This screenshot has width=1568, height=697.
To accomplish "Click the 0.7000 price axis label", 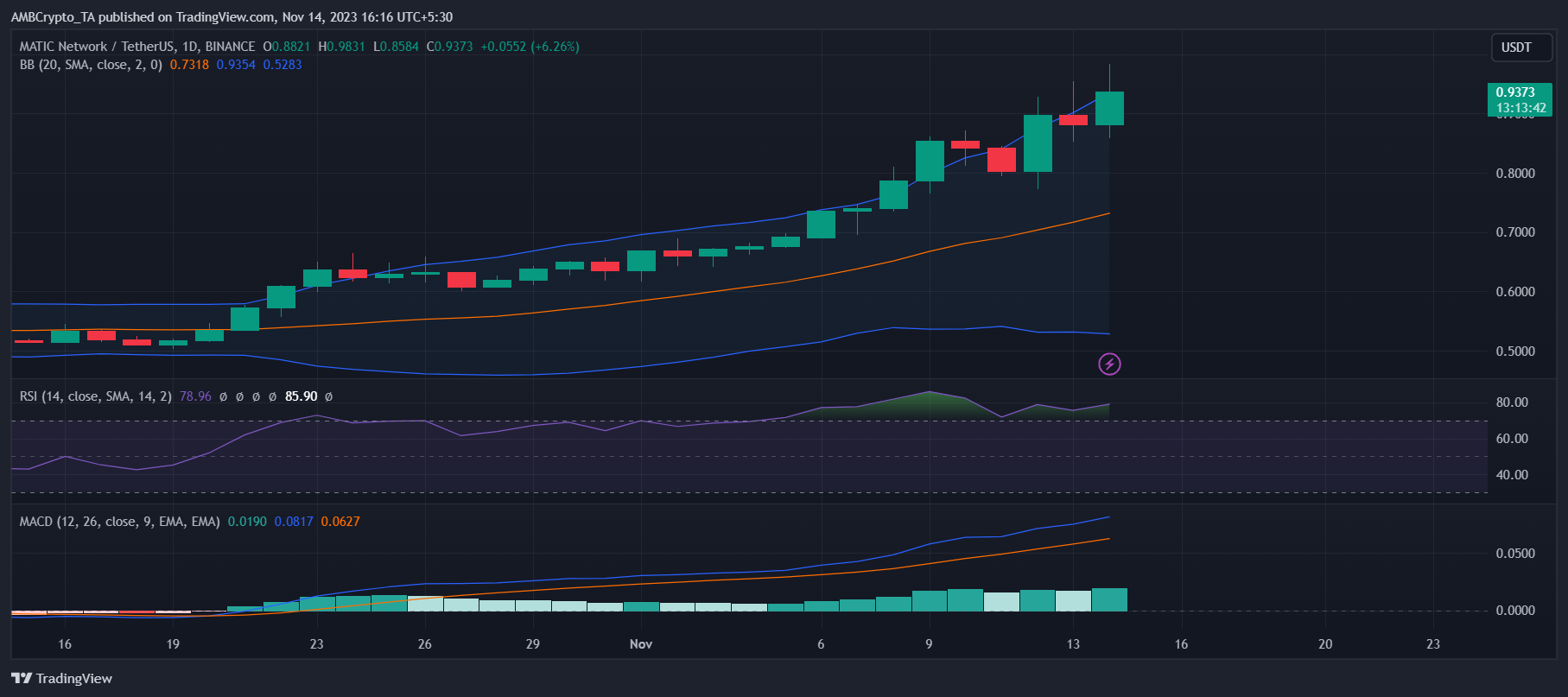I will pyautogui.click(x=1515, y=232).
